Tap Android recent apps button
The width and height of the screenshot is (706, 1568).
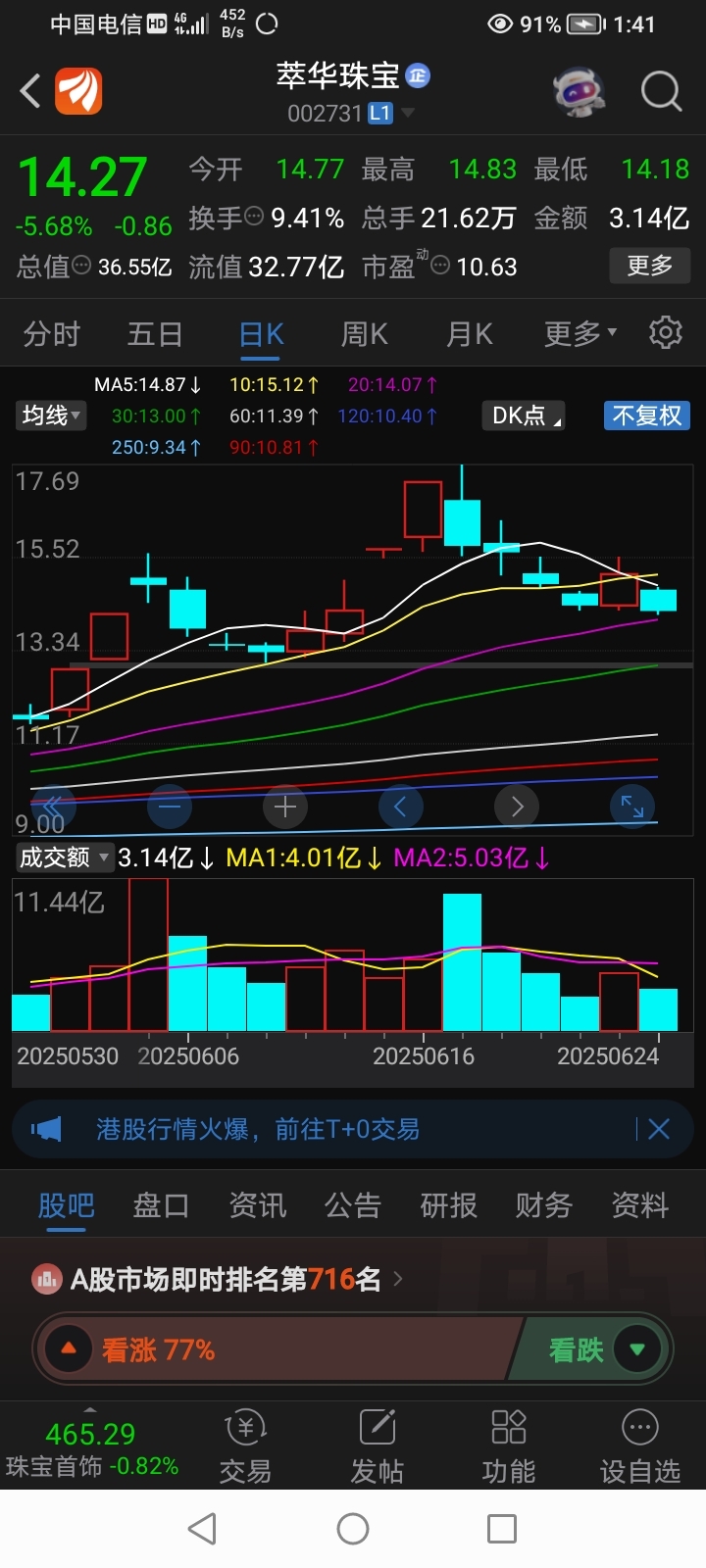502,1529
